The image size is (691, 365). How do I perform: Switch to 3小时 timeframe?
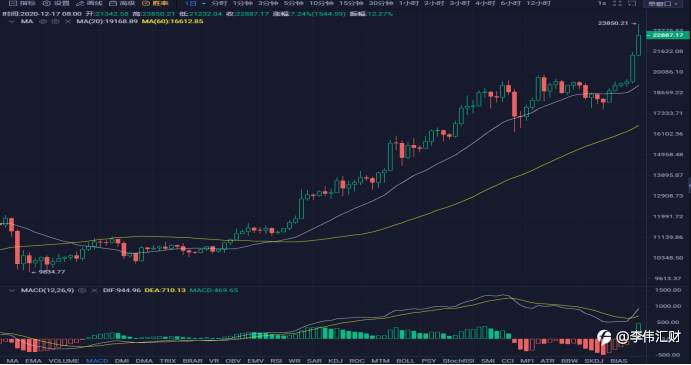[x=460, y=3]
